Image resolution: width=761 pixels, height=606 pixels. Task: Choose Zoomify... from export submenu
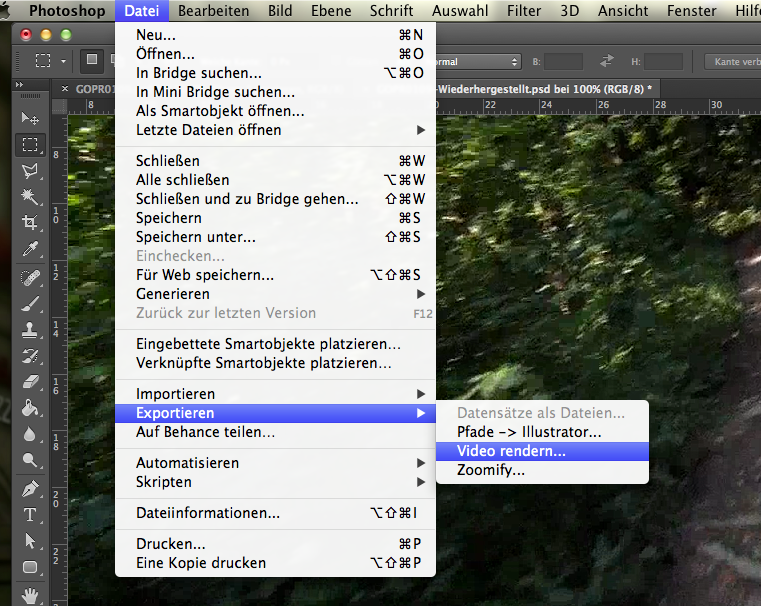pyautogui.click(x=542, y=470)
